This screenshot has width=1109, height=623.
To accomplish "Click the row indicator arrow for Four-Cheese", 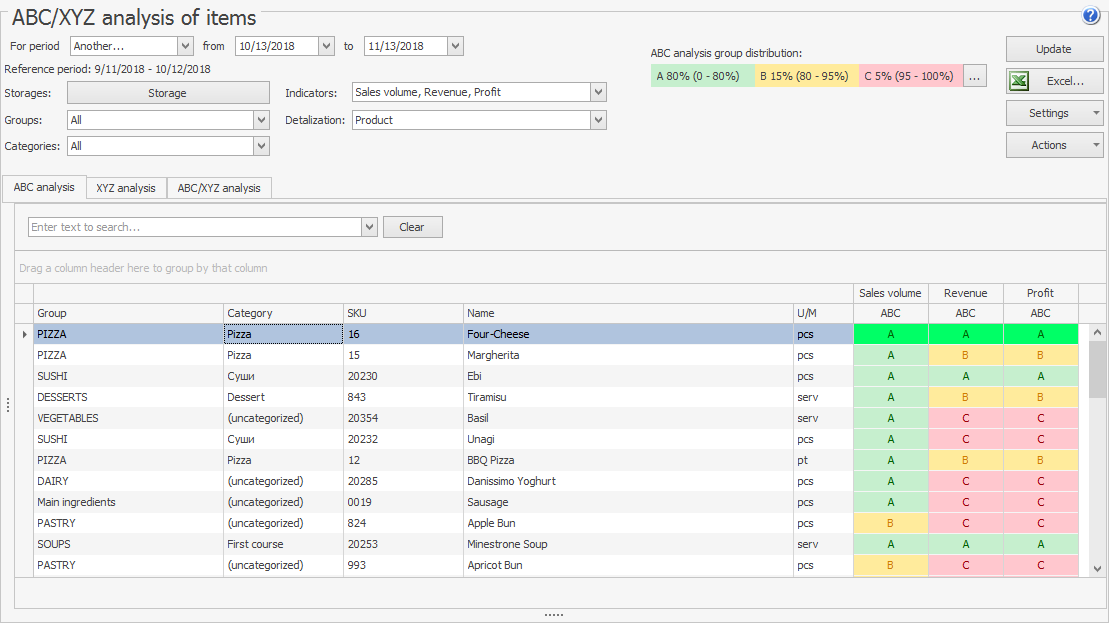I will click(24, 334).
